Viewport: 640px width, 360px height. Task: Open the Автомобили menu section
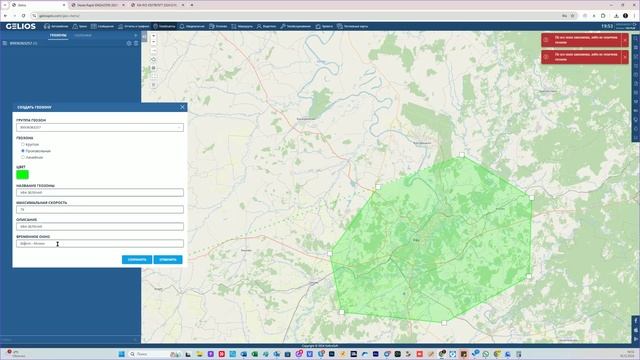tap(56, 26)
